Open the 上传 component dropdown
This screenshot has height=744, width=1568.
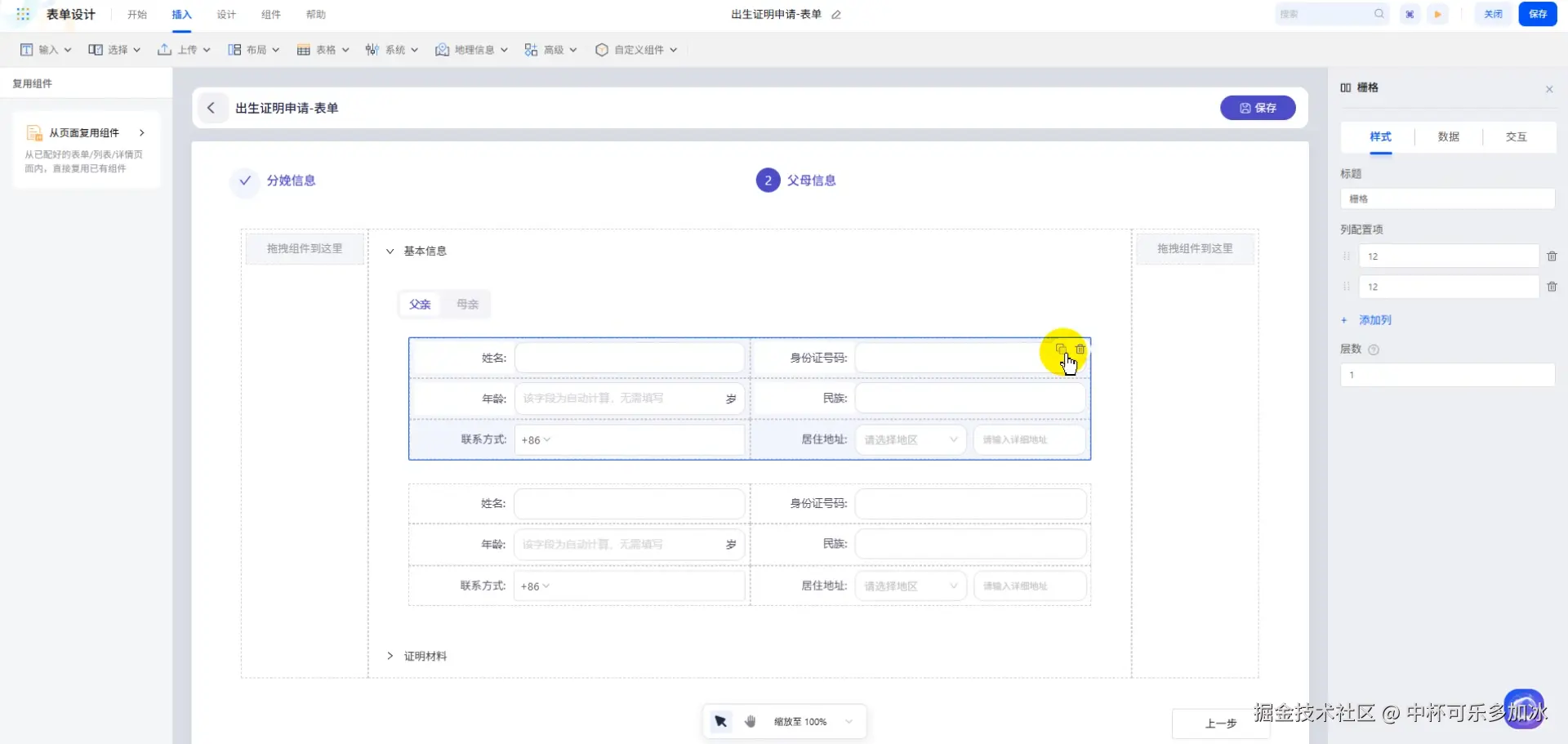point(184,50)
